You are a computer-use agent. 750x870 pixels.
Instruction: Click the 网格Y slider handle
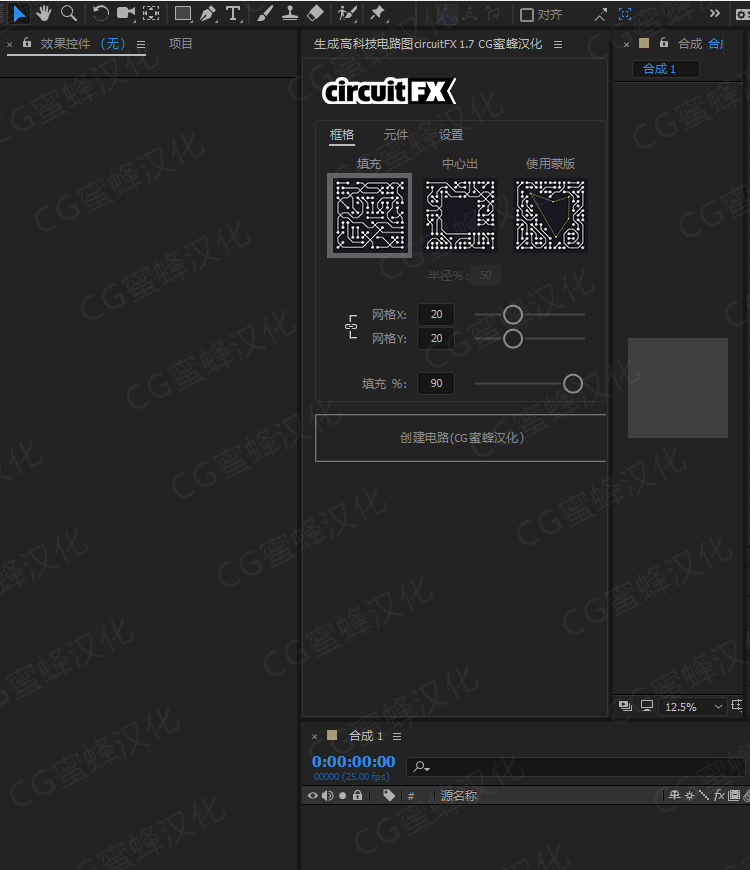(513, 338)
